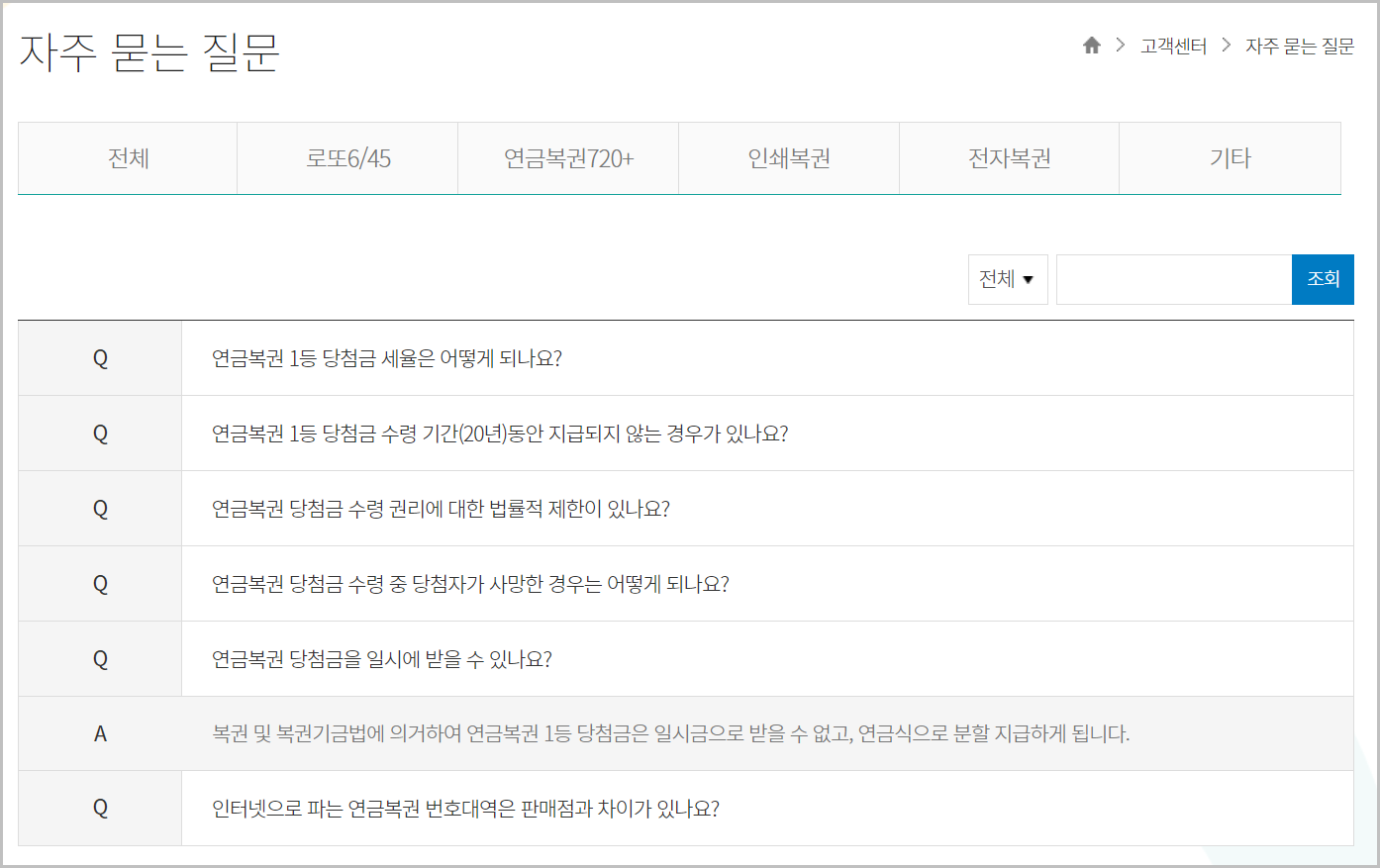1380x868 pixels.
Task: Open 자주 묻는 질문 breadcrumb link
Action: point(1300,46)
